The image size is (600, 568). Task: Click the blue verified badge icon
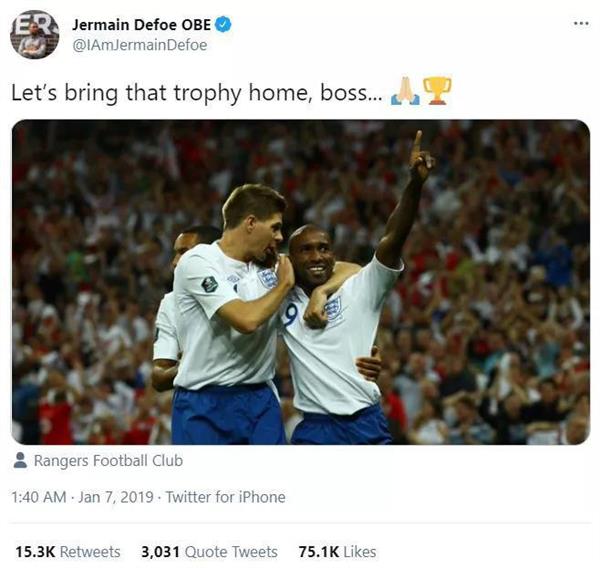(223, 25)
